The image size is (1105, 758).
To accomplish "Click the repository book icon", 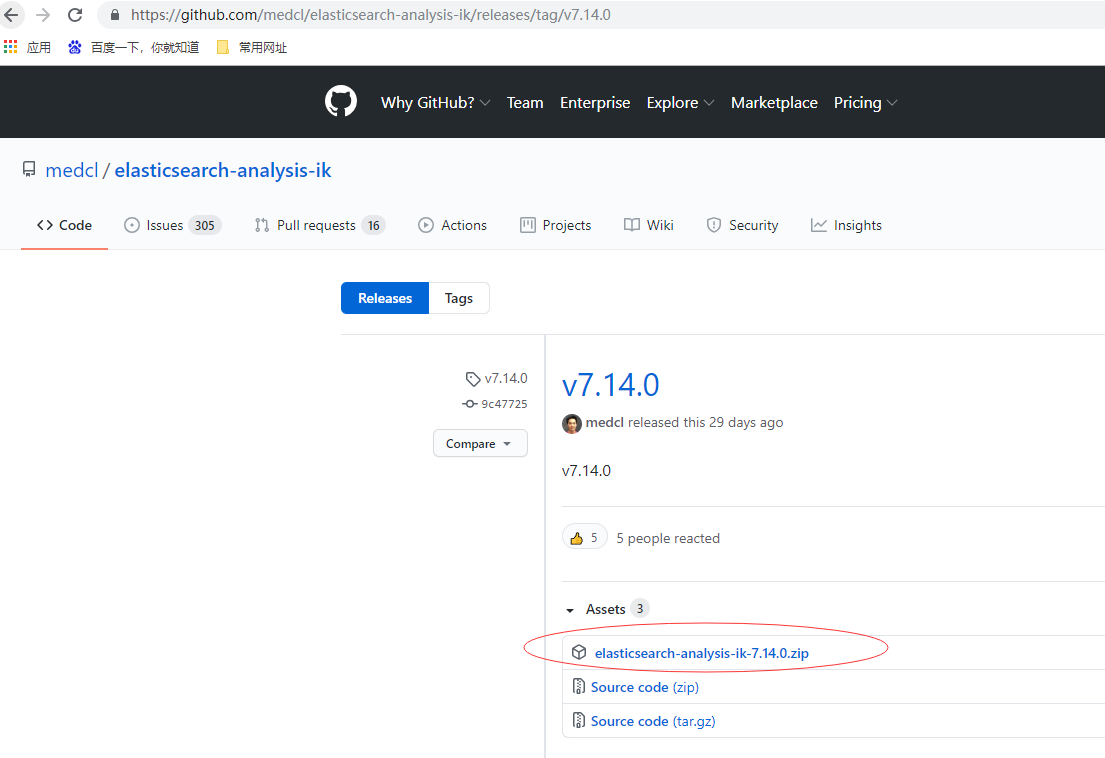I will click(29, 170).
